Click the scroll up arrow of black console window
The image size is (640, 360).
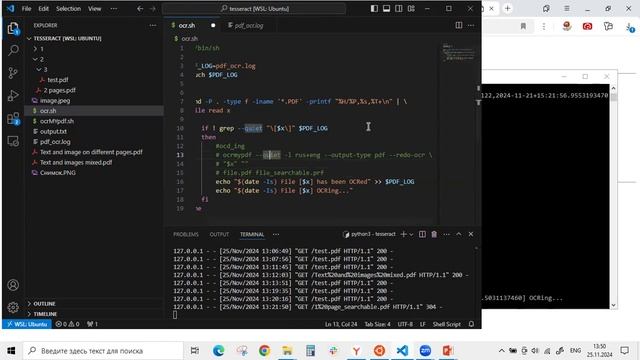[x=613, y=88]
